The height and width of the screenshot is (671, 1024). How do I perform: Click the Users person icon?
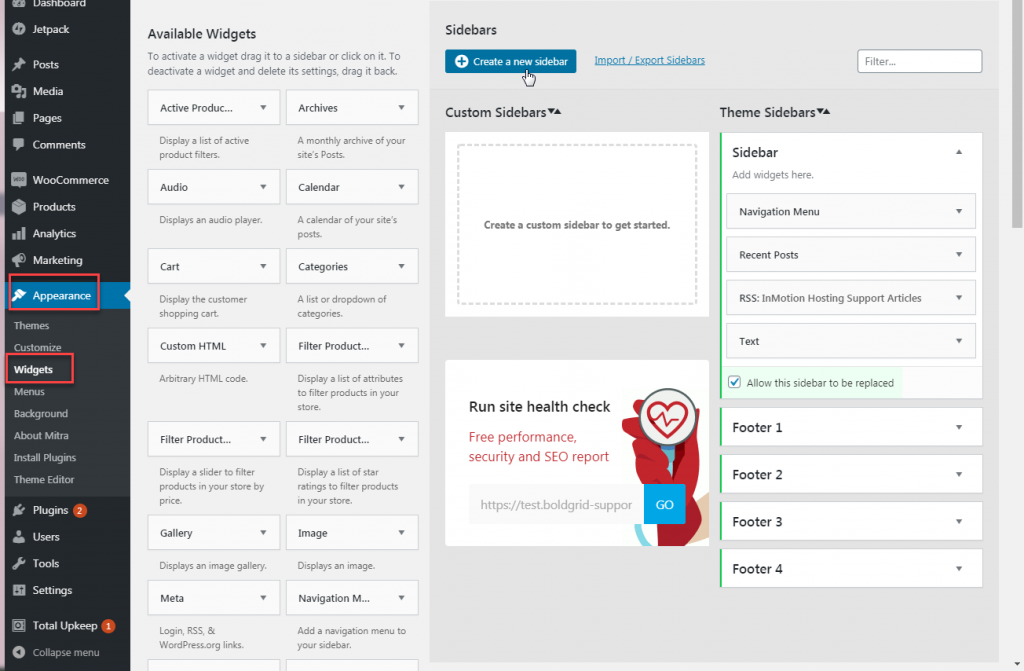point(19,536)
